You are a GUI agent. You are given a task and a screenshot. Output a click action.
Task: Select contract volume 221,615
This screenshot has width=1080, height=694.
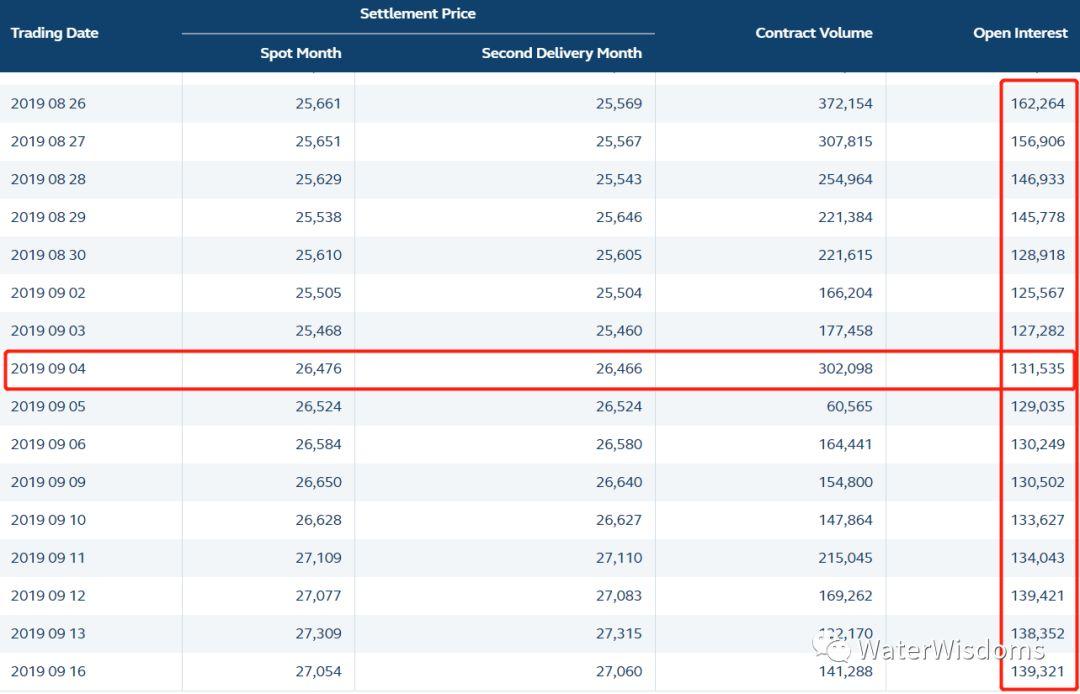pos(845,255)
